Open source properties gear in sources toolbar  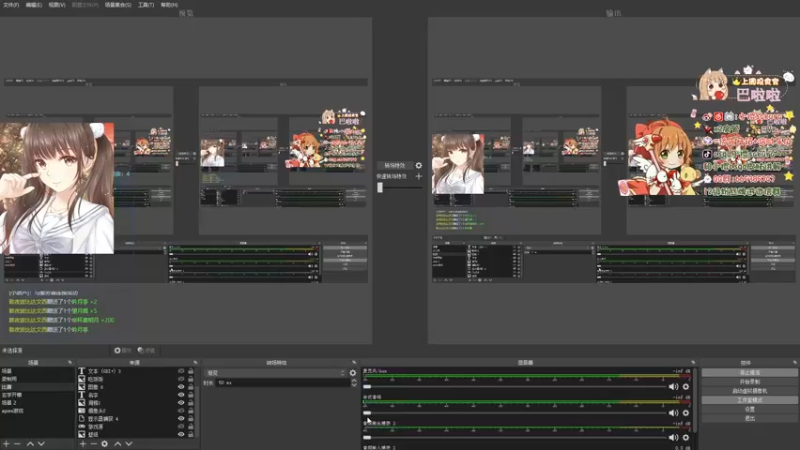(x=105, y=444)
